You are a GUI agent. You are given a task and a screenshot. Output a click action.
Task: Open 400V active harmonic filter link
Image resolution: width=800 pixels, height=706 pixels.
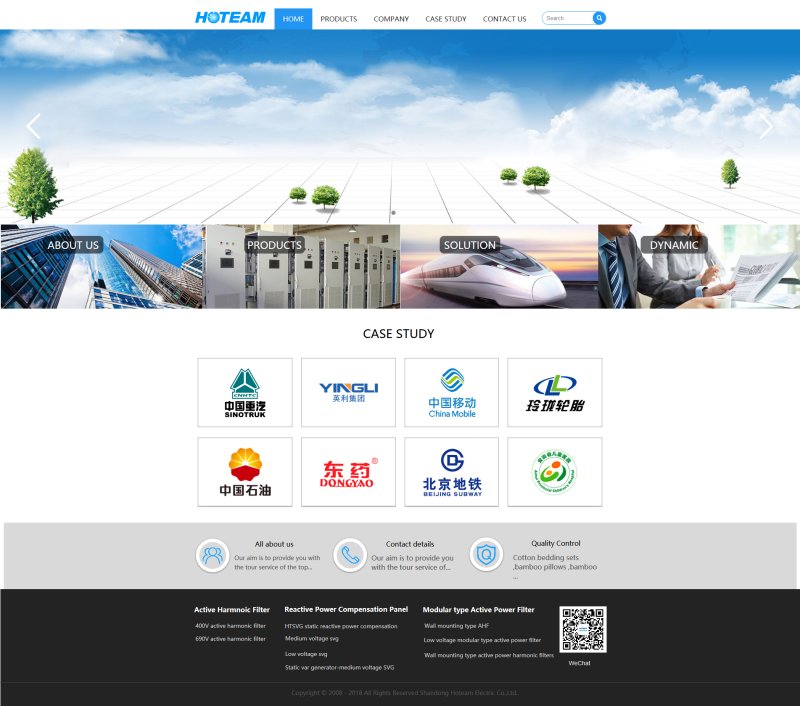click(x=231, y=625)
